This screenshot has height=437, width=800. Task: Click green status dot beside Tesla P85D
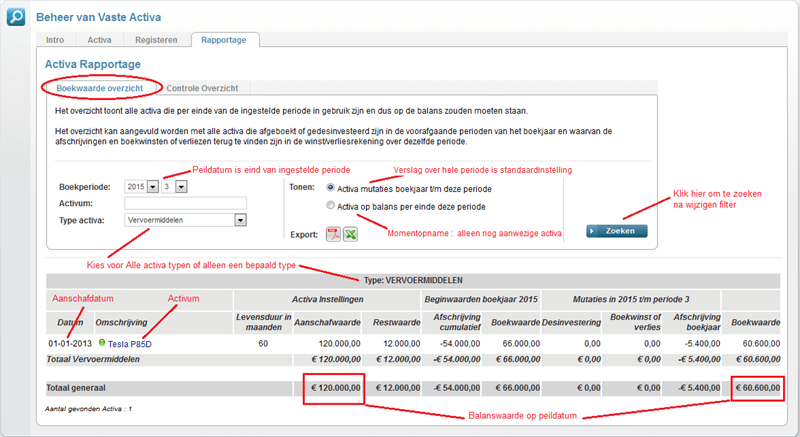tap(102, 343)
